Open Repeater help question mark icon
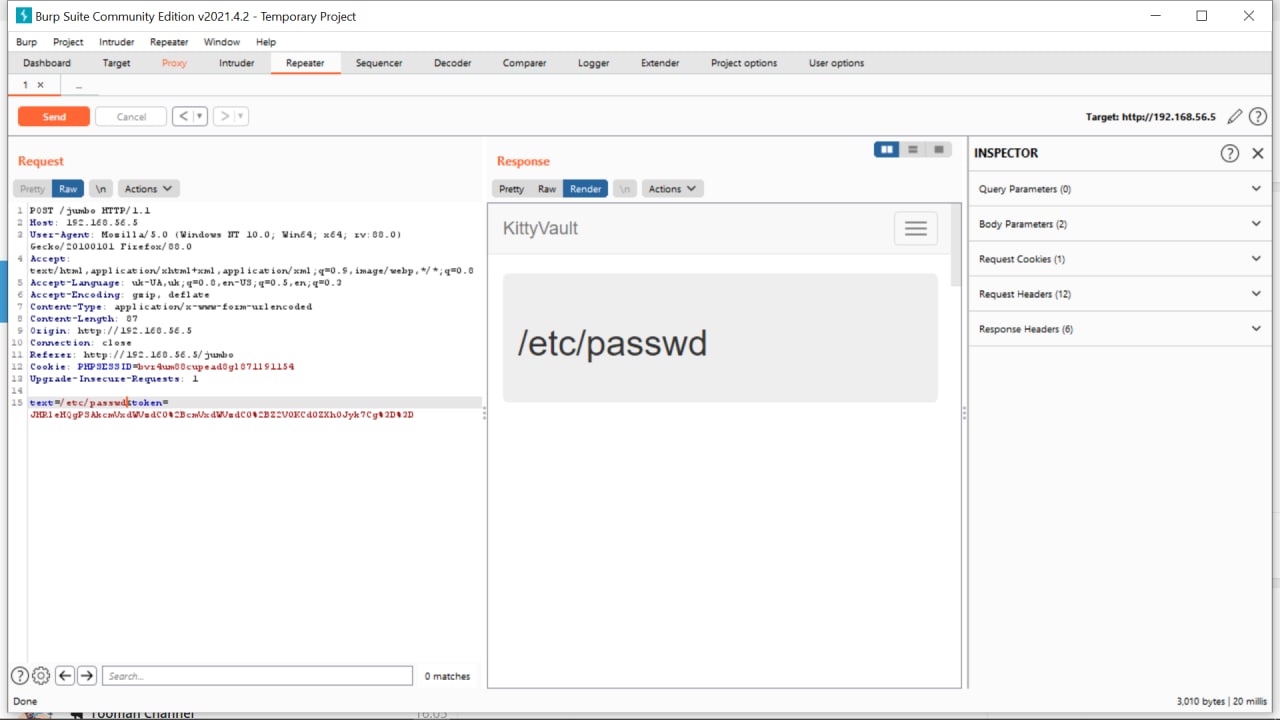The width and height of the screenshot is (1280, 720). [x=1258, y=117]
